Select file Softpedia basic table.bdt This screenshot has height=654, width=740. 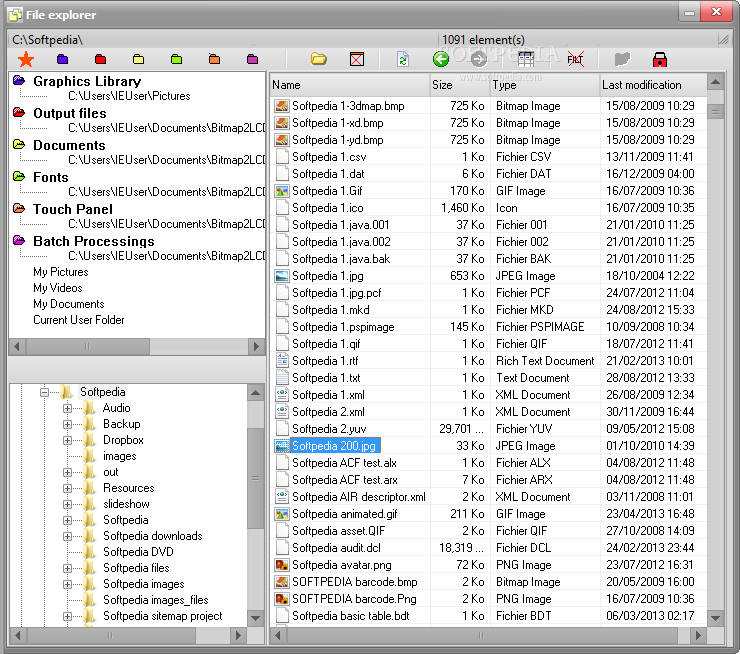pos(351,616)
